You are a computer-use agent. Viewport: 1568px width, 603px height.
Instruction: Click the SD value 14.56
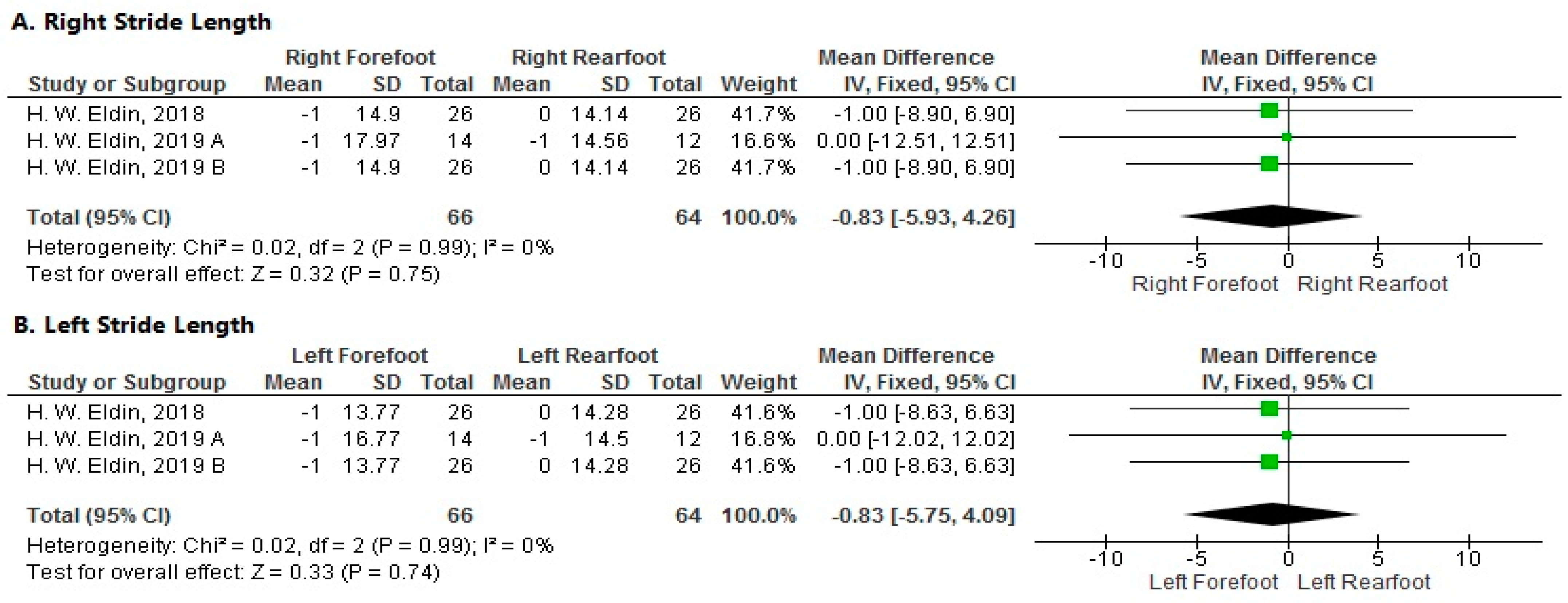[599, 141]
